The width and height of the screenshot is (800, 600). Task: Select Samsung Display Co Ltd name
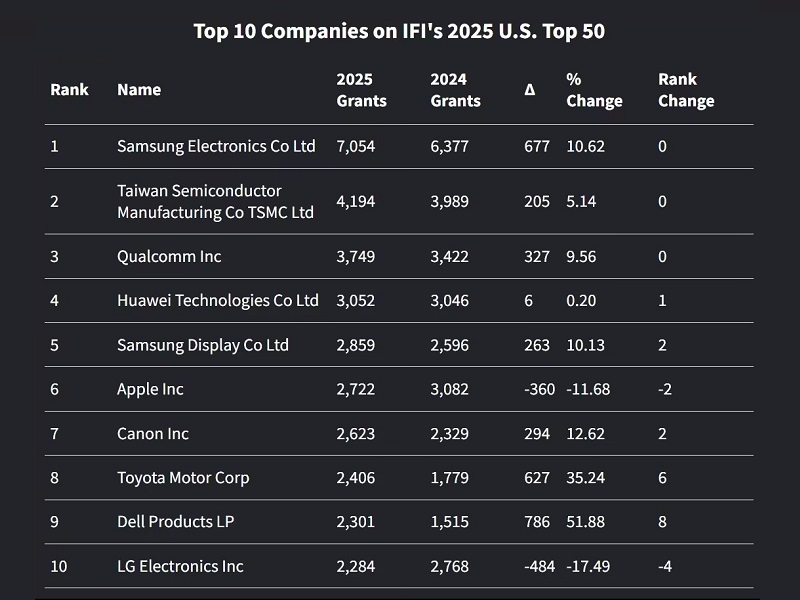click(x=203, y=345)
